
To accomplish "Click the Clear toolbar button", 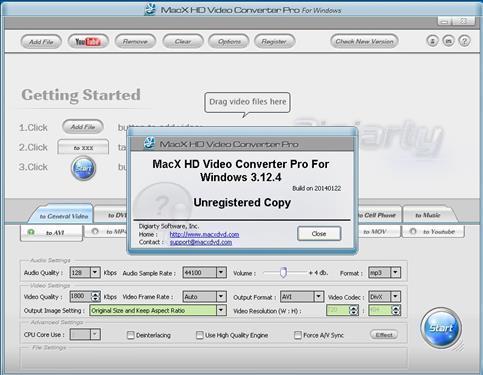I will [x=183, y=42].
